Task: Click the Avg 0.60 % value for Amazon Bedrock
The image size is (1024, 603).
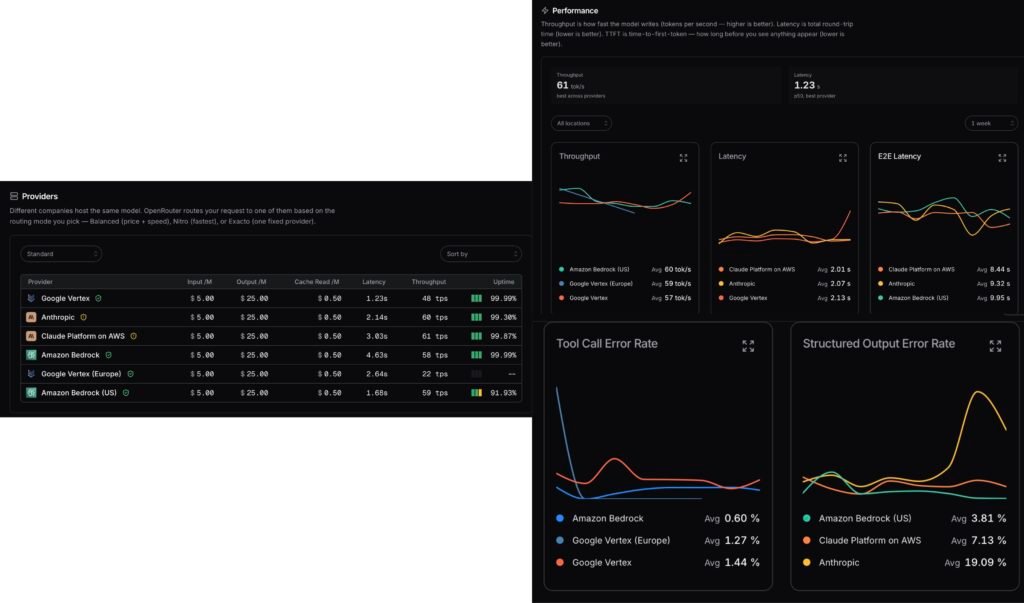Action: point(731,518)
